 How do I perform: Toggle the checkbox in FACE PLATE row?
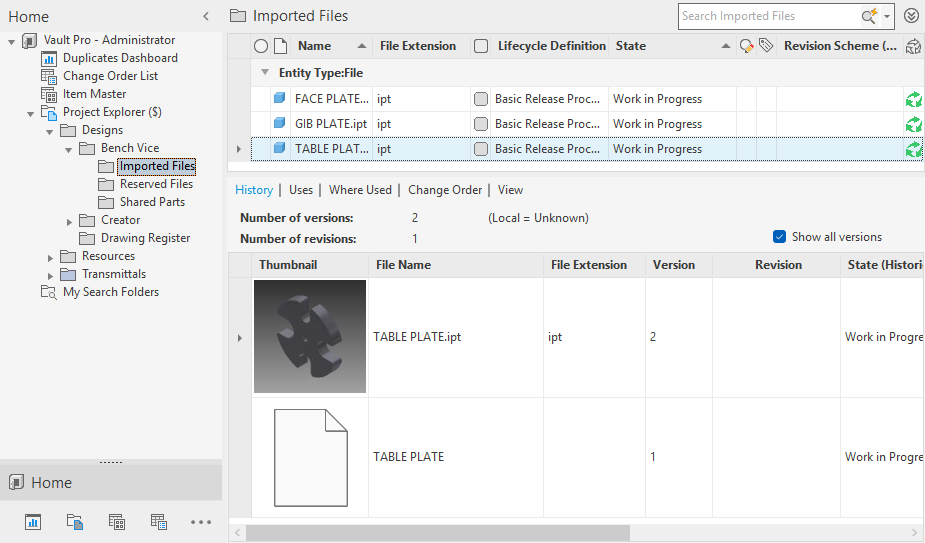[481, 99]
